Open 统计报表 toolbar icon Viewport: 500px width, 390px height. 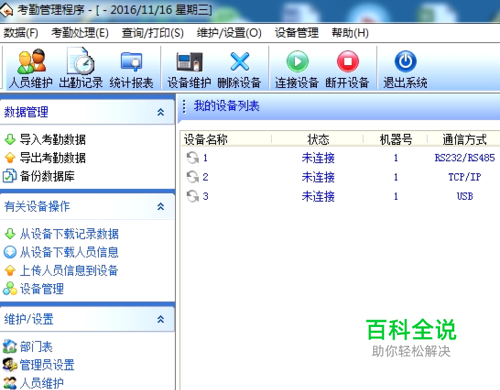(x=131, y=62)
